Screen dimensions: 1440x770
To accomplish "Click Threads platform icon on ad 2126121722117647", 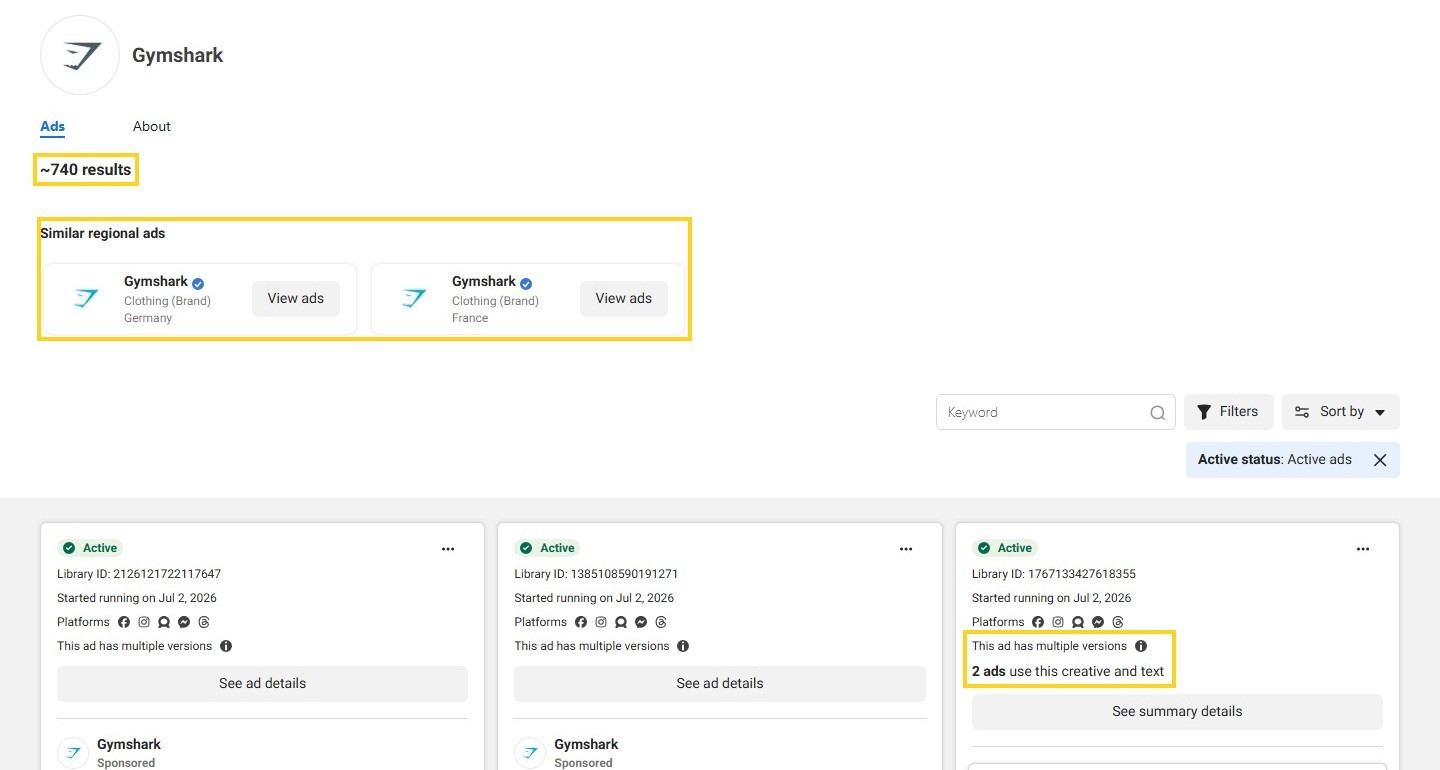I will pos(204,622).
